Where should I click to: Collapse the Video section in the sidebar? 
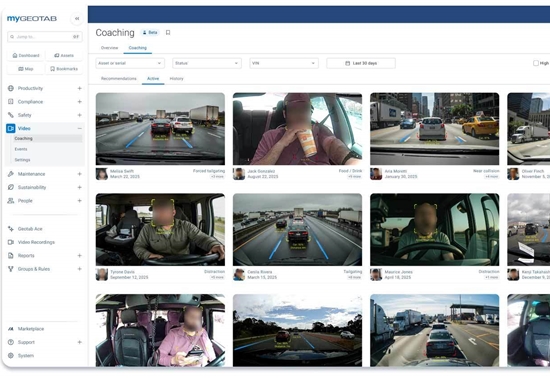pos(80,128)
